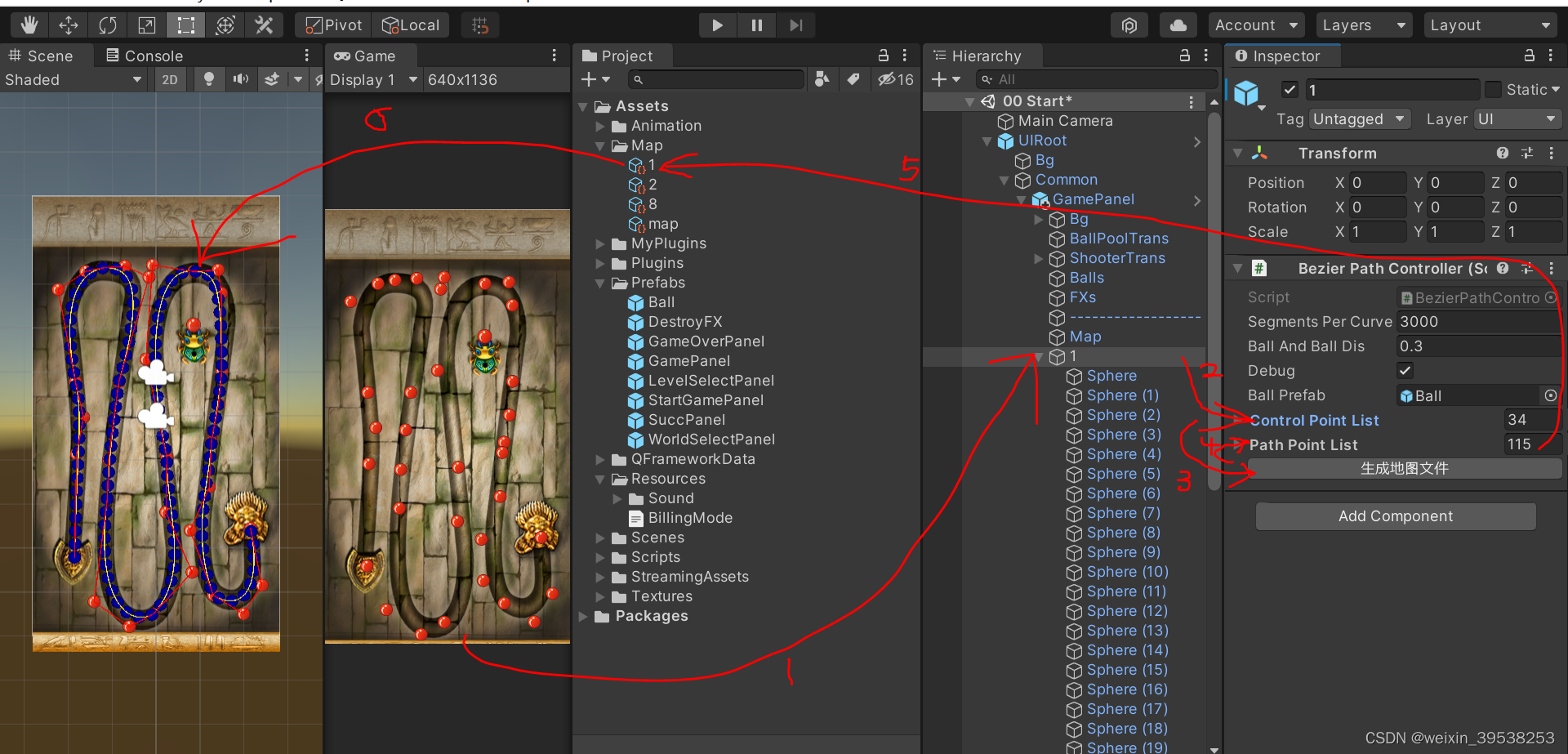1568x754 pixels.
Task: Open the Tag Untagged dropdown
Action: pos(1360,119)
